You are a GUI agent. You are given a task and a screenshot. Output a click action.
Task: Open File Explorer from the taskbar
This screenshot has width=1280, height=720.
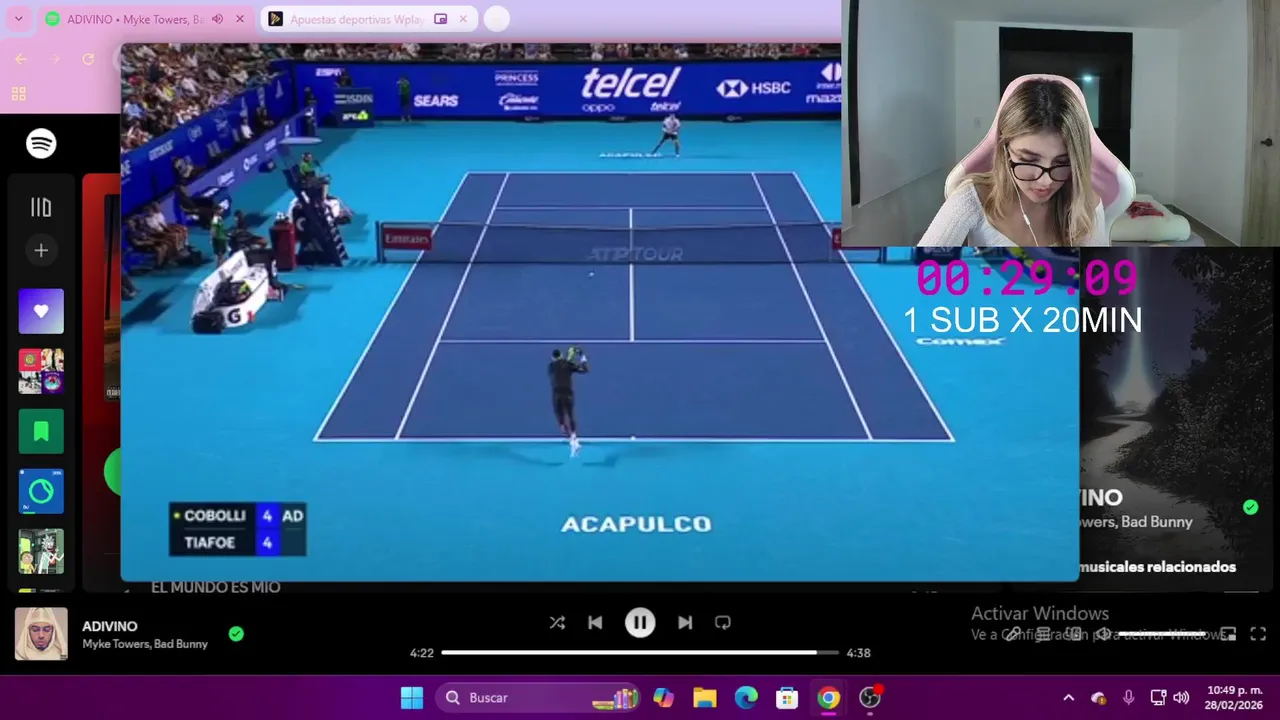705,698
